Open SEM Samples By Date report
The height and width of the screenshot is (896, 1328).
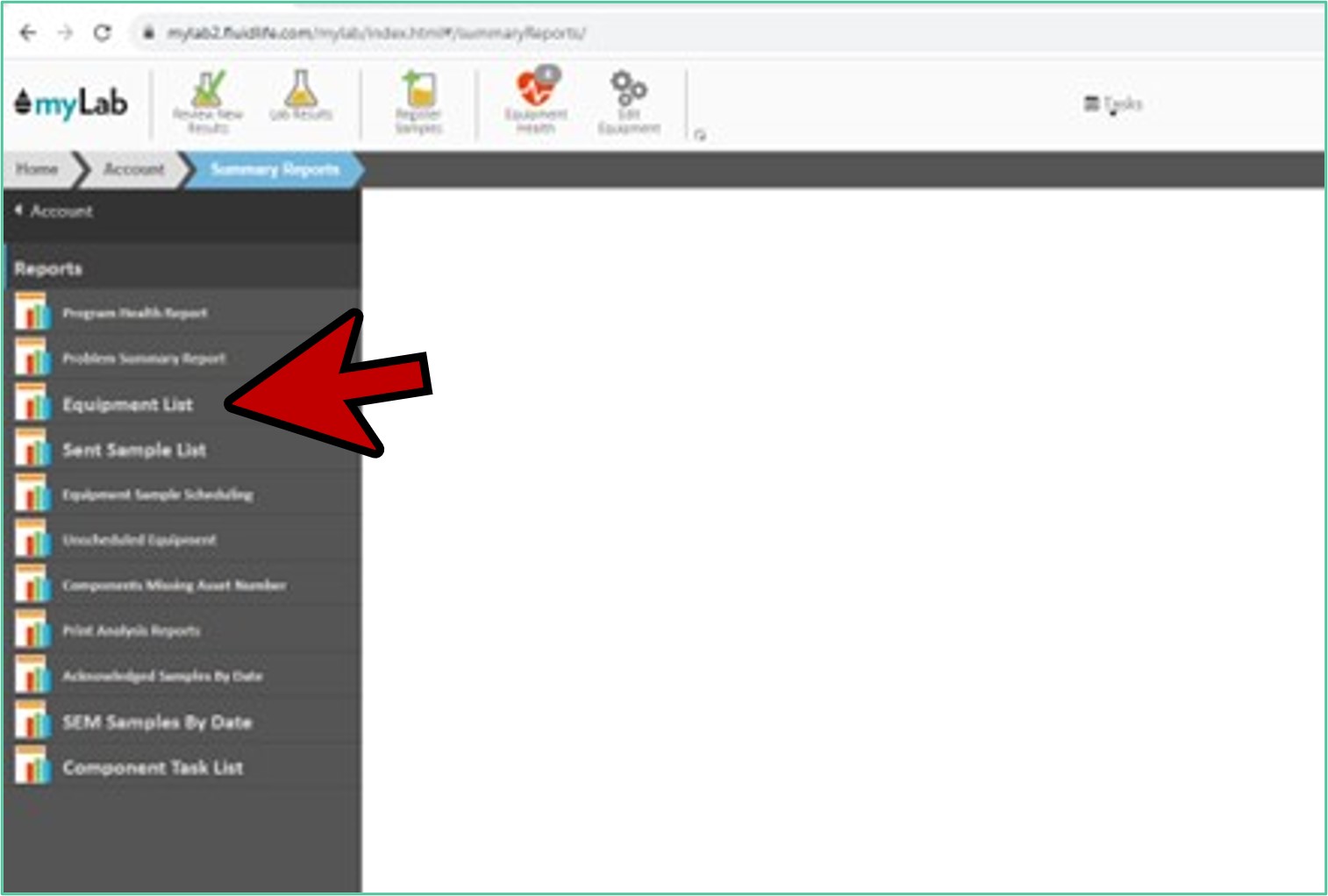(x=156, y=722)
